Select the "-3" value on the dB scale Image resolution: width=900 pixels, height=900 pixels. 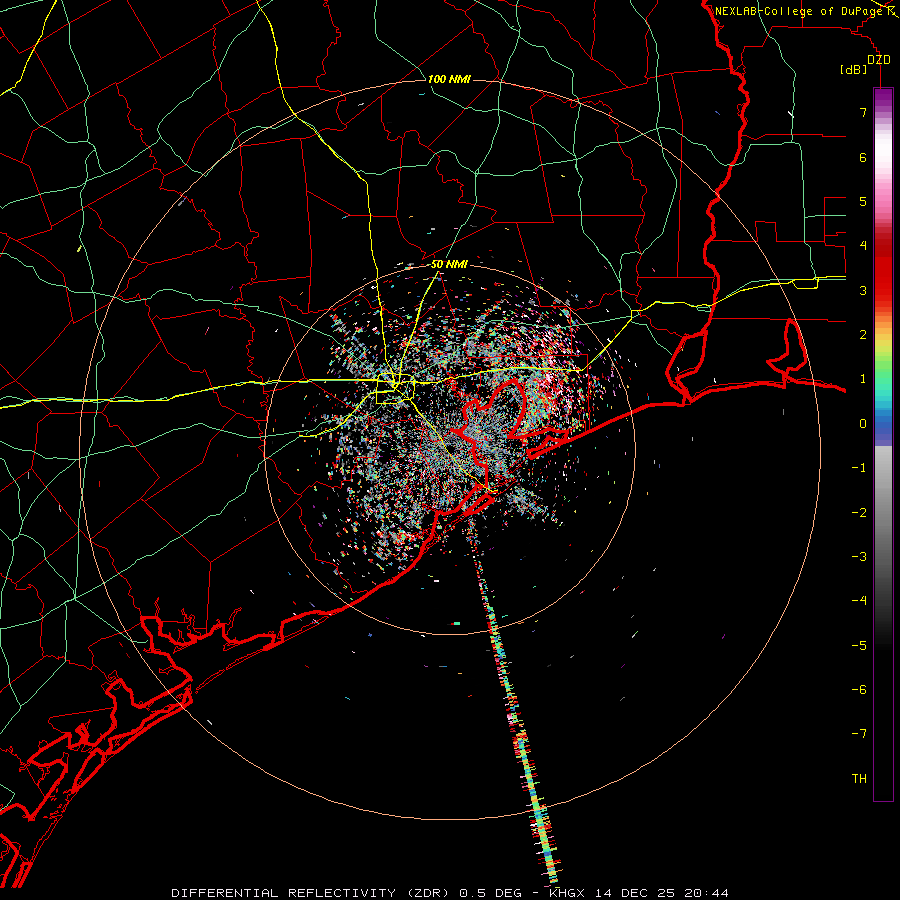859,557
